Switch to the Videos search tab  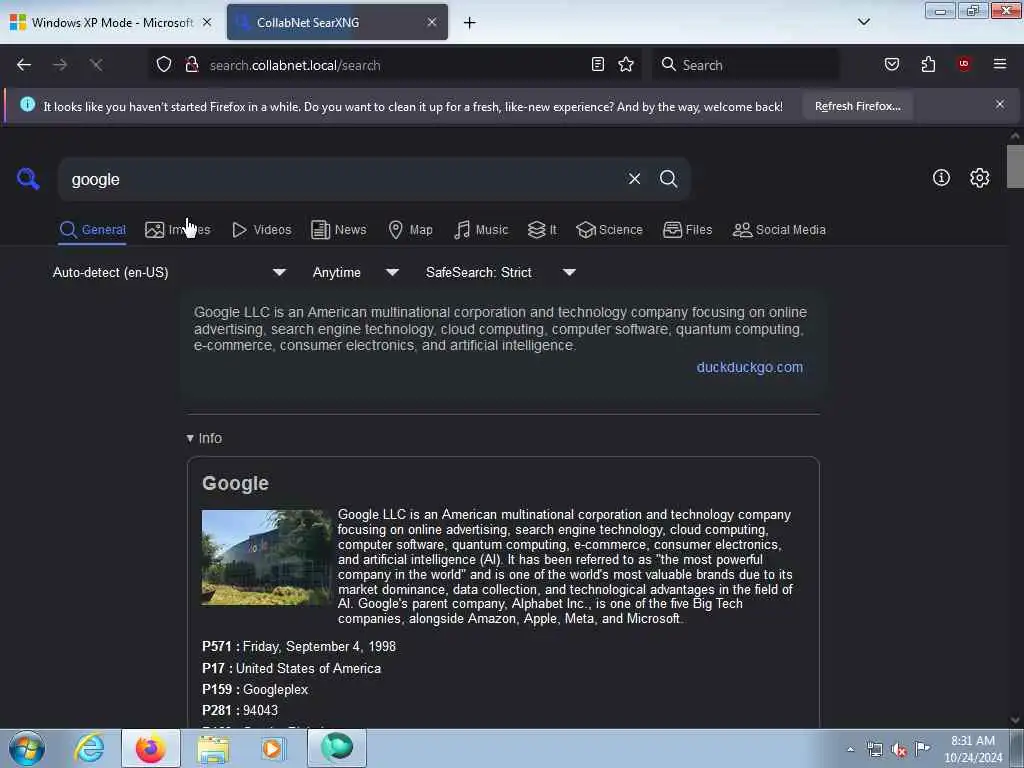(262, 230)
